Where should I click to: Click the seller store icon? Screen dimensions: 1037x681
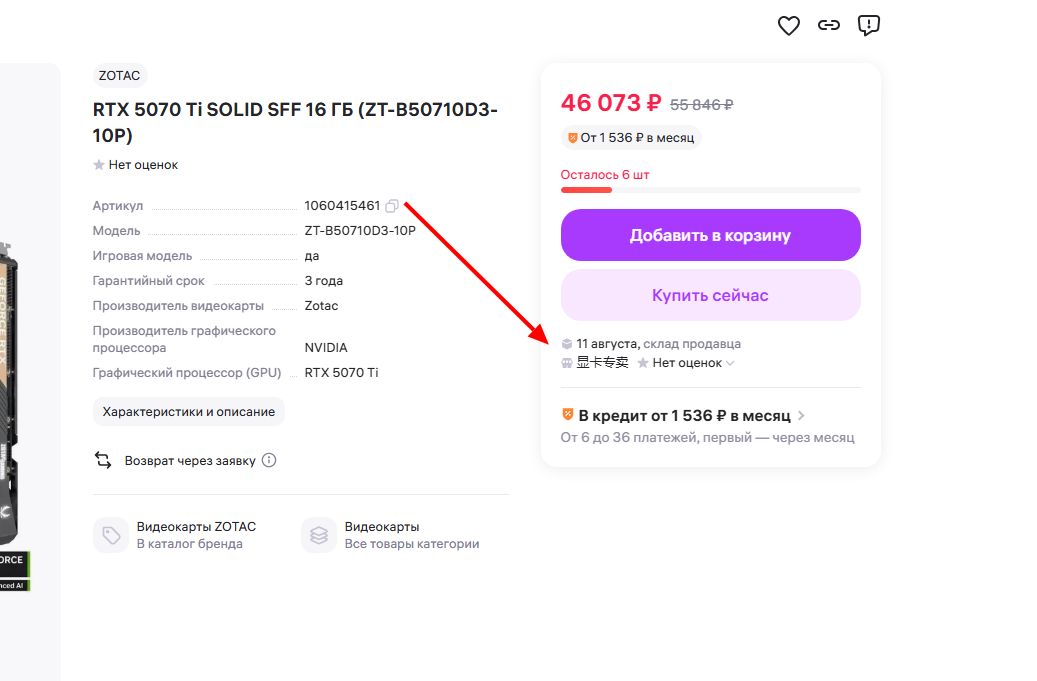pos(567,363)
